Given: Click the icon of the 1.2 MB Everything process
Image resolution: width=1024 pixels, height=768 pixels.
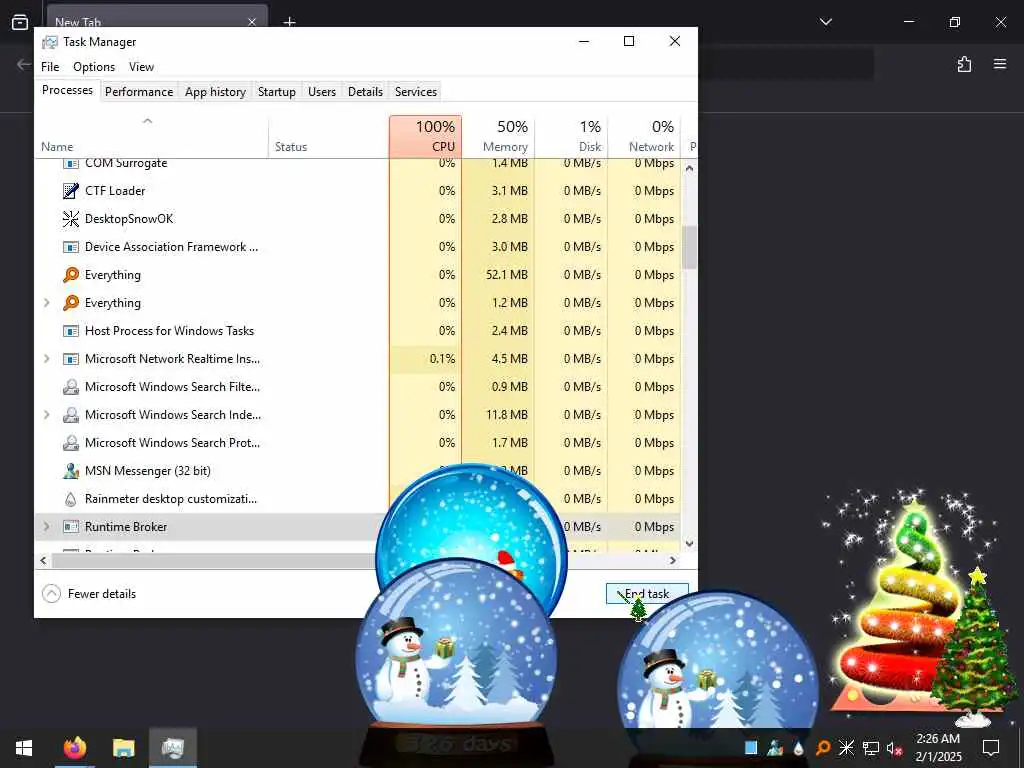Looking at the screenshot, I should [x=71, y=303].
